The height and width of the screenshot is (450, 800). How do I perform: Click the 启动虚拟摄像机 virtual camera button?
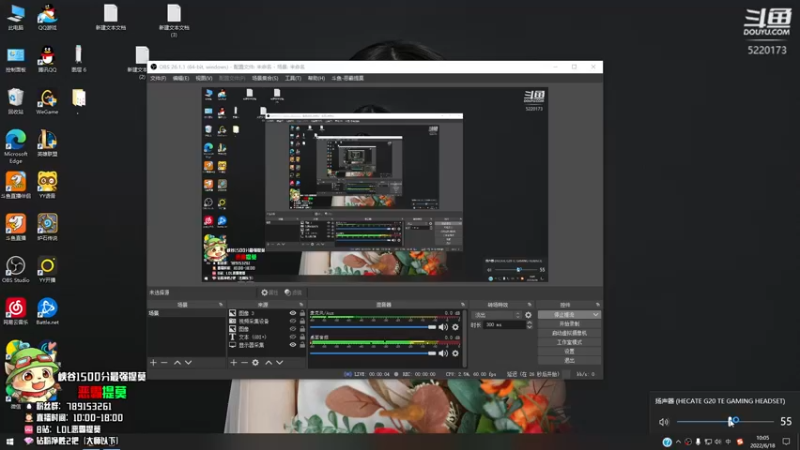[569, 333]
